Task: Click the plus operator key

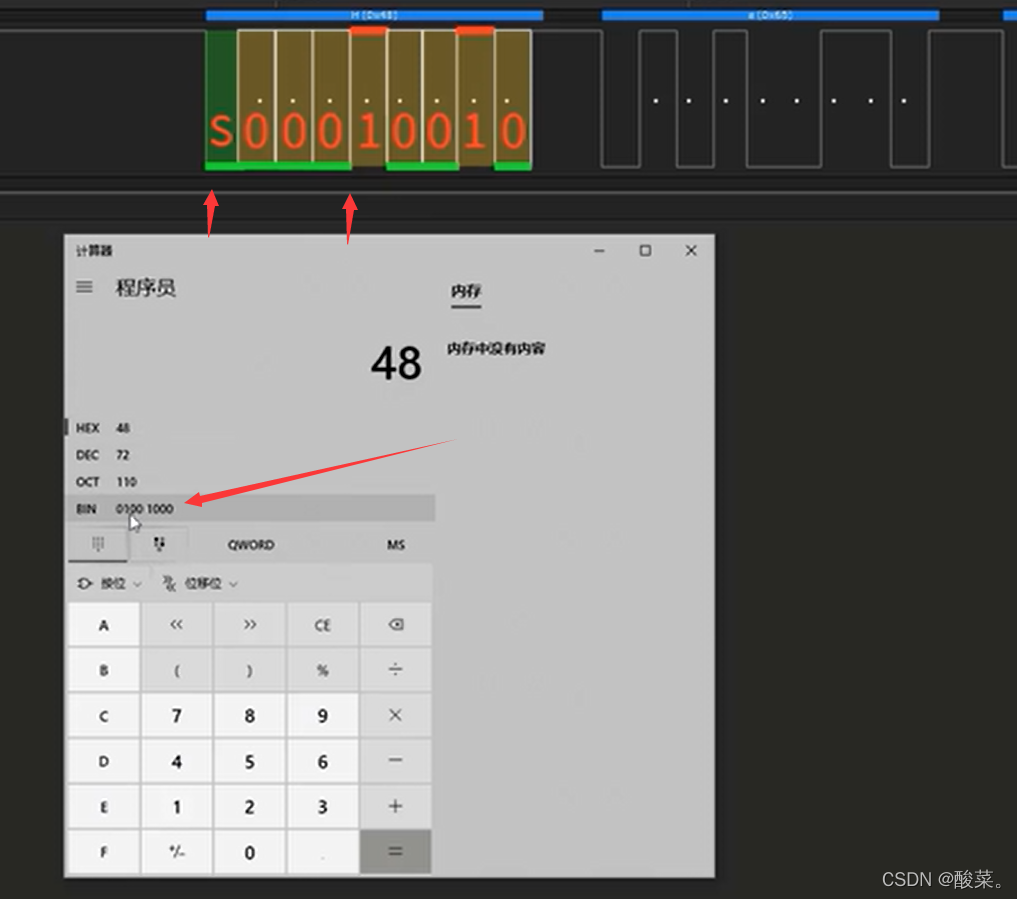Action: (396, 806)
